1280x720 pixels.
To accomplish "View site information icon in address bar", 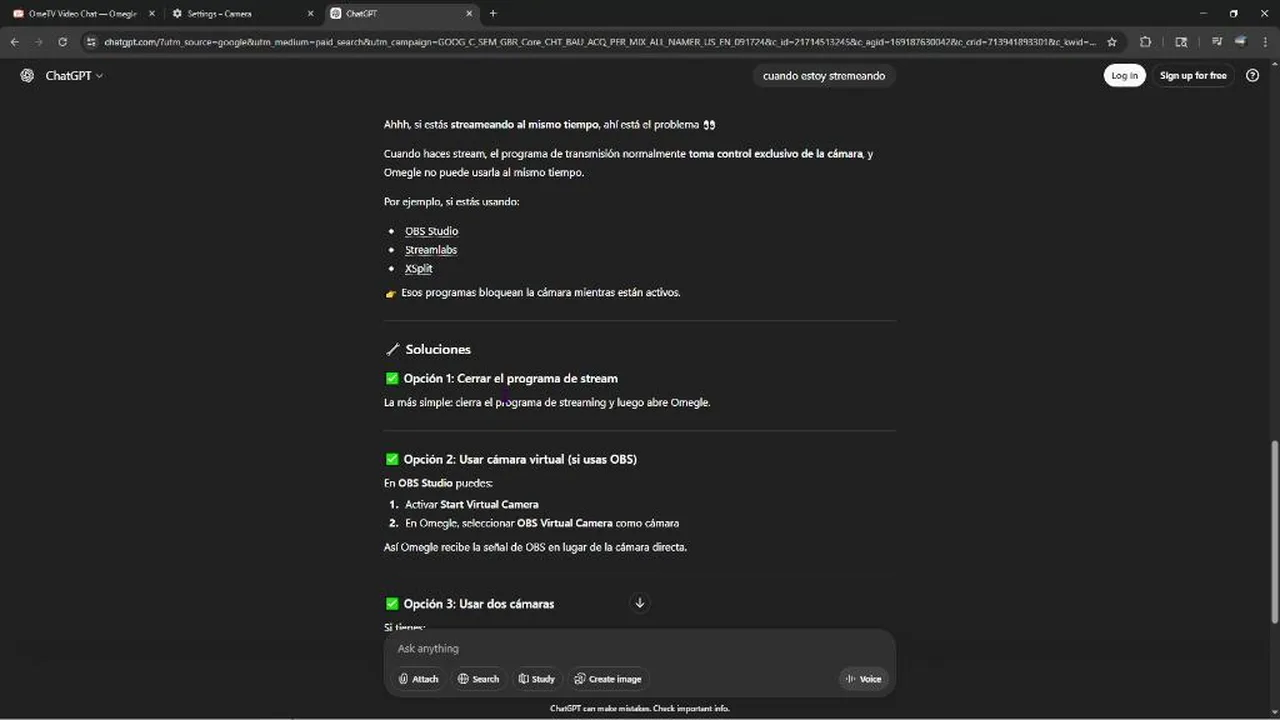I will point(91,42).
